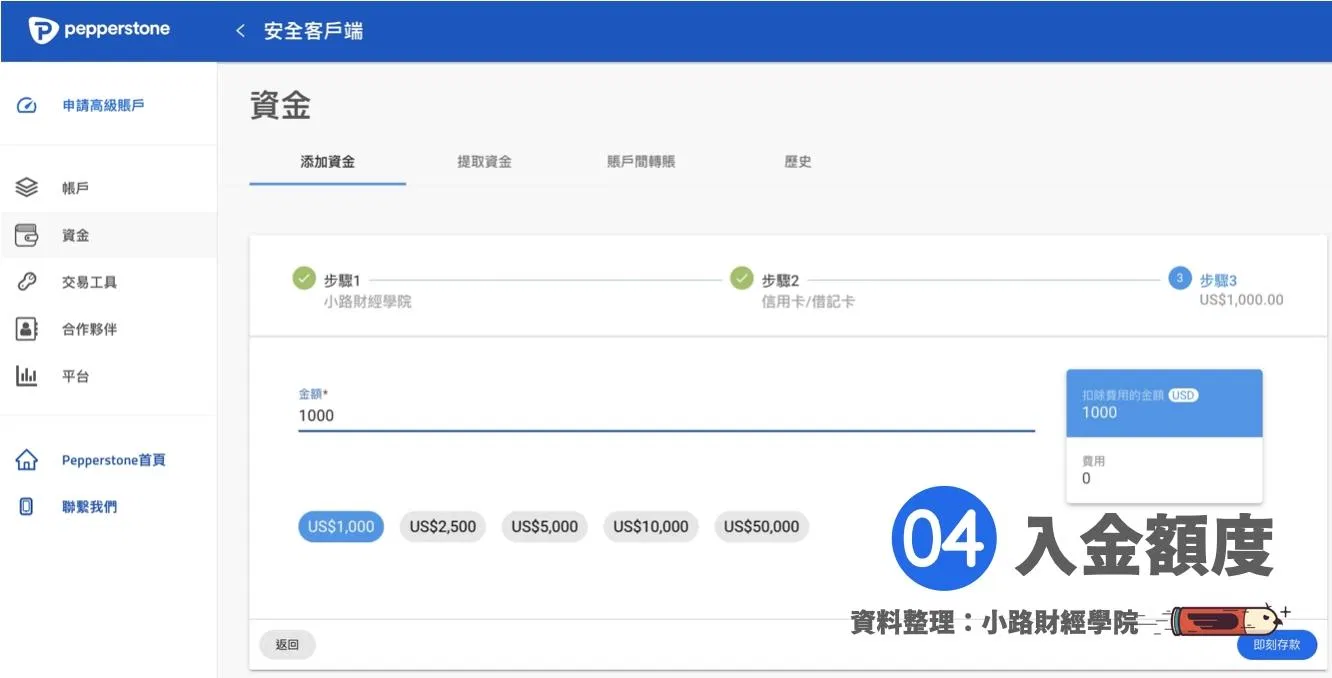
Task: Click the 返回 button
Action: coord(288,645)
